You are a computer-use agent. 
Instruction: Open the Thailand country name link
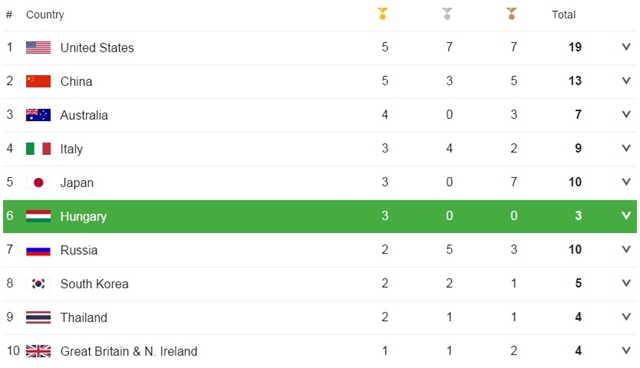[x=84, y=317]
